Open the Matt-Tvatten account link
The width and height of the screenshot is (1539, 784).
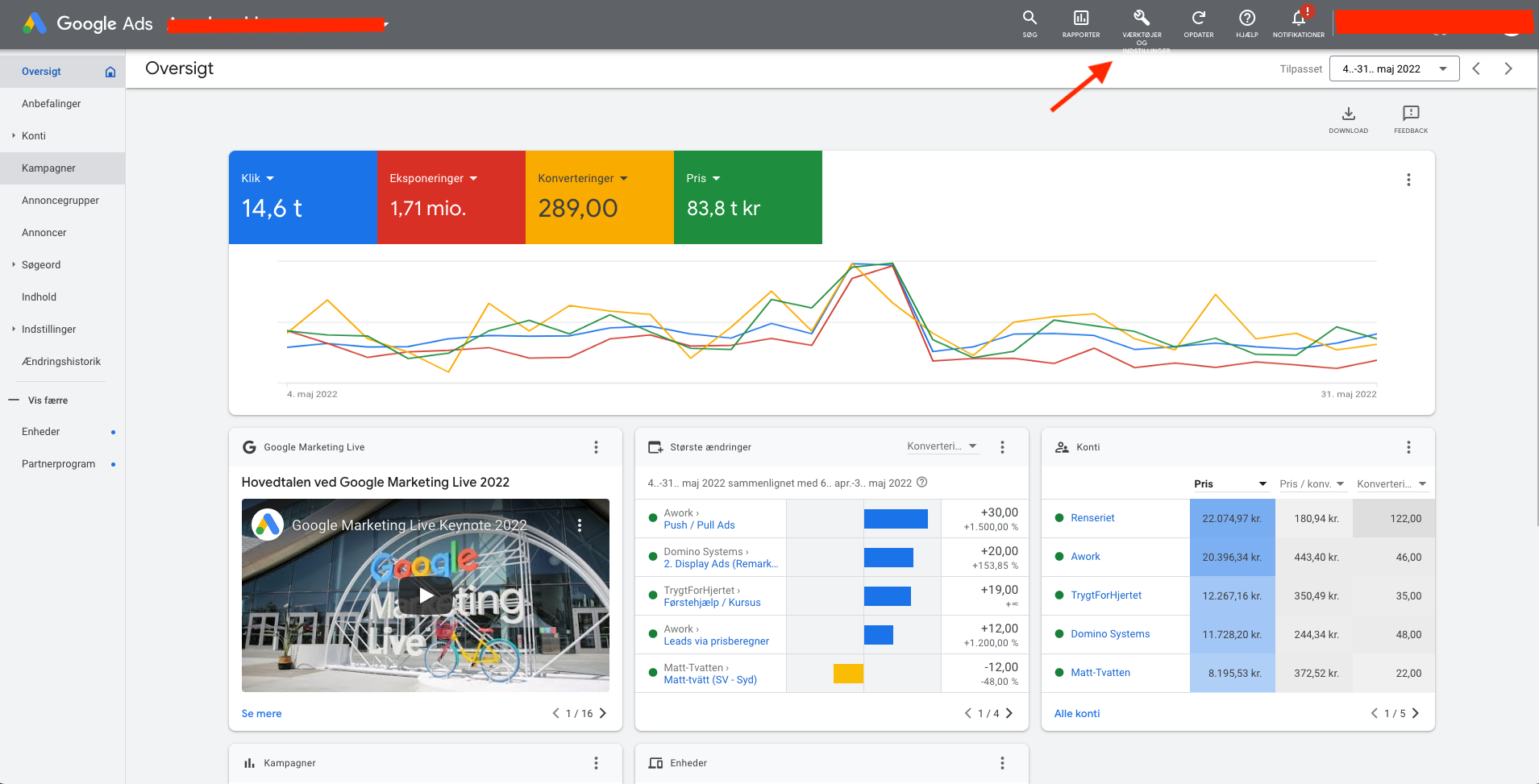point(1100,673)
